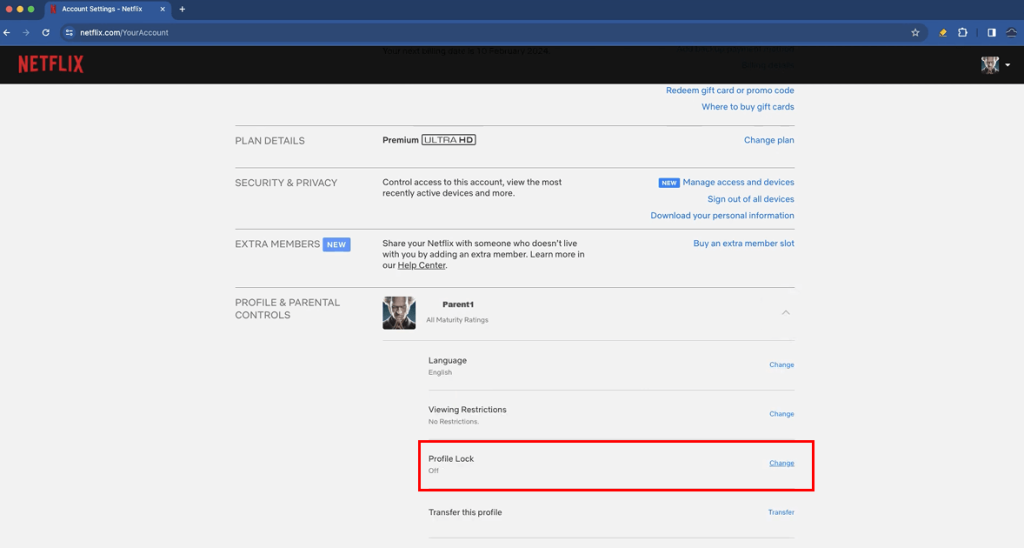Click the No Restrictions. value

454,421
